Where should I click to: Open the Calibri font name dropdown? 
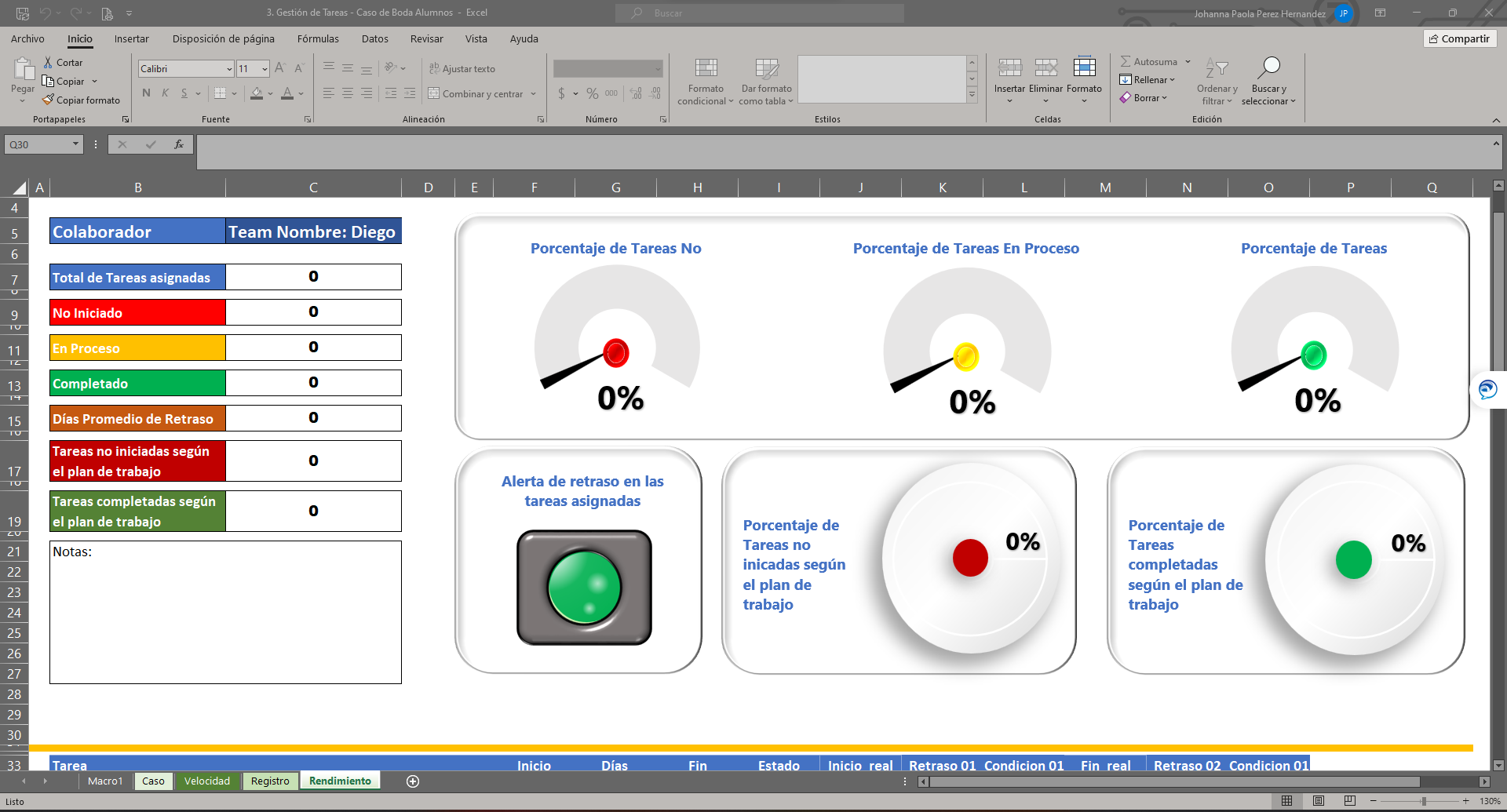tap(229, 69)
